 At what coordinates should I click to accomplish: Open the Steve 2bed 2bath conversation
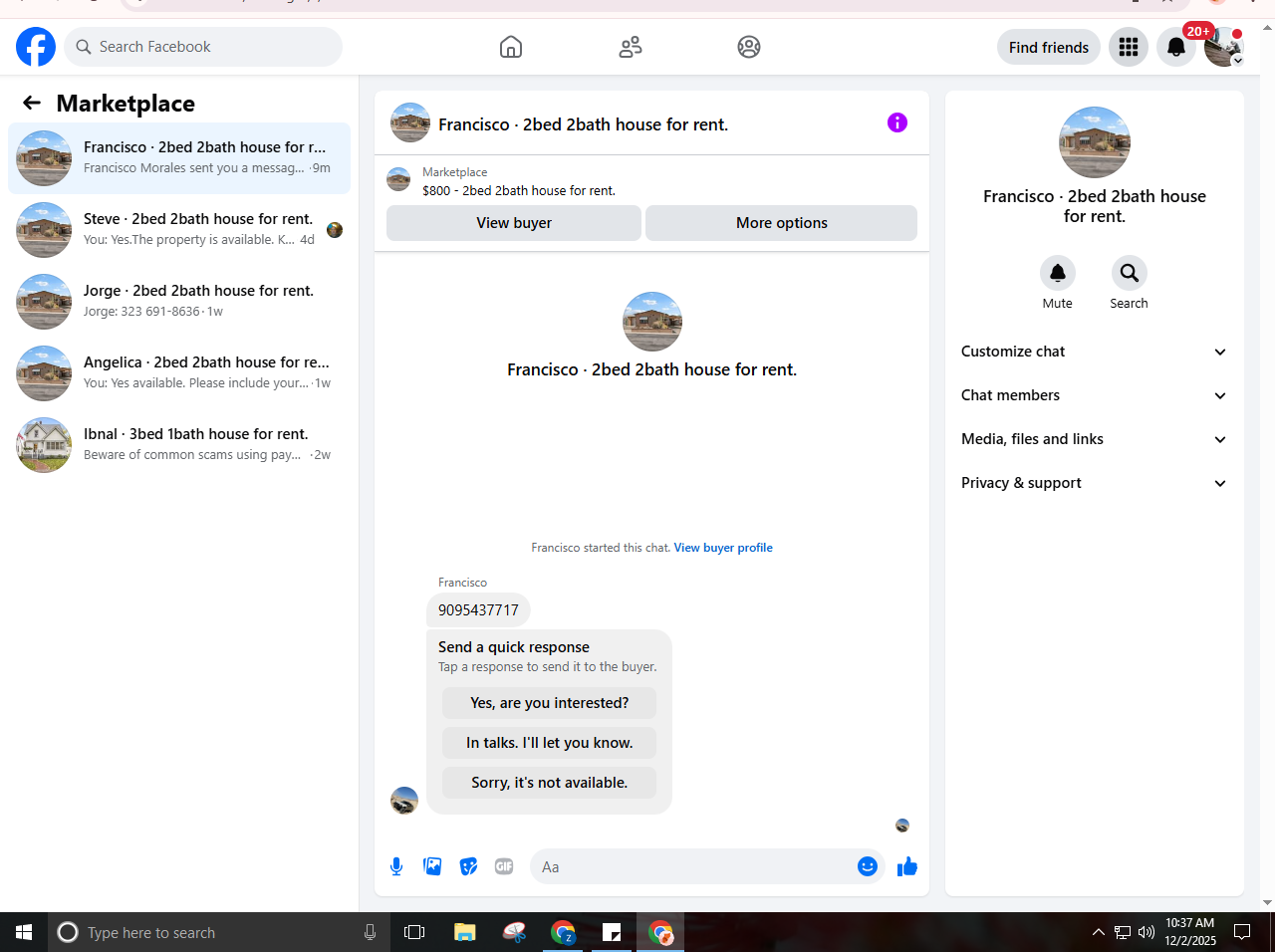tap(179, 230)
